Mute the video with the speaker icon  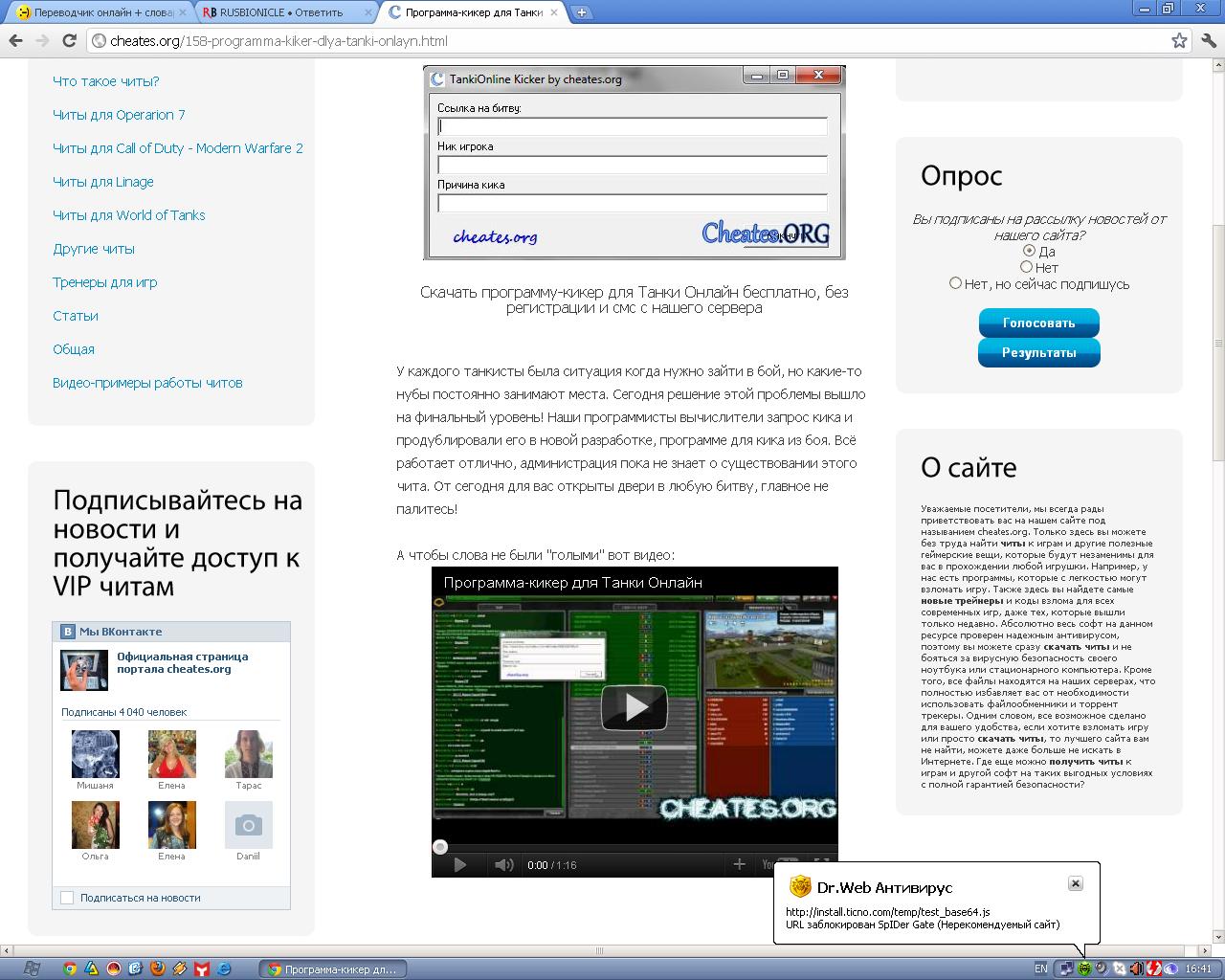point(503,865)
